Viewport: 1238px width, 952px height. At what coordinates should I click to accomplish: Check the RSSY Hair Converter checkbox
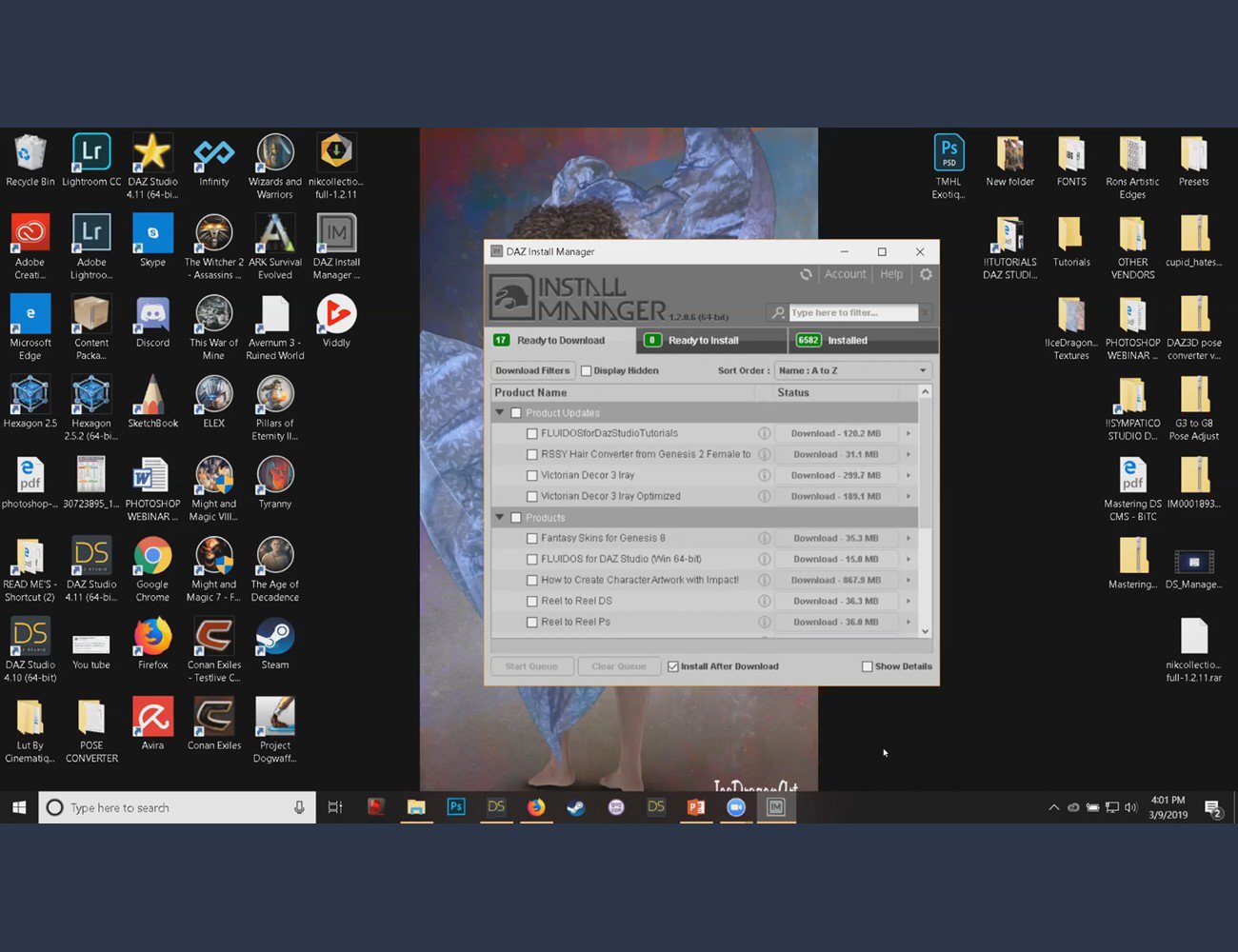point(532,454)
